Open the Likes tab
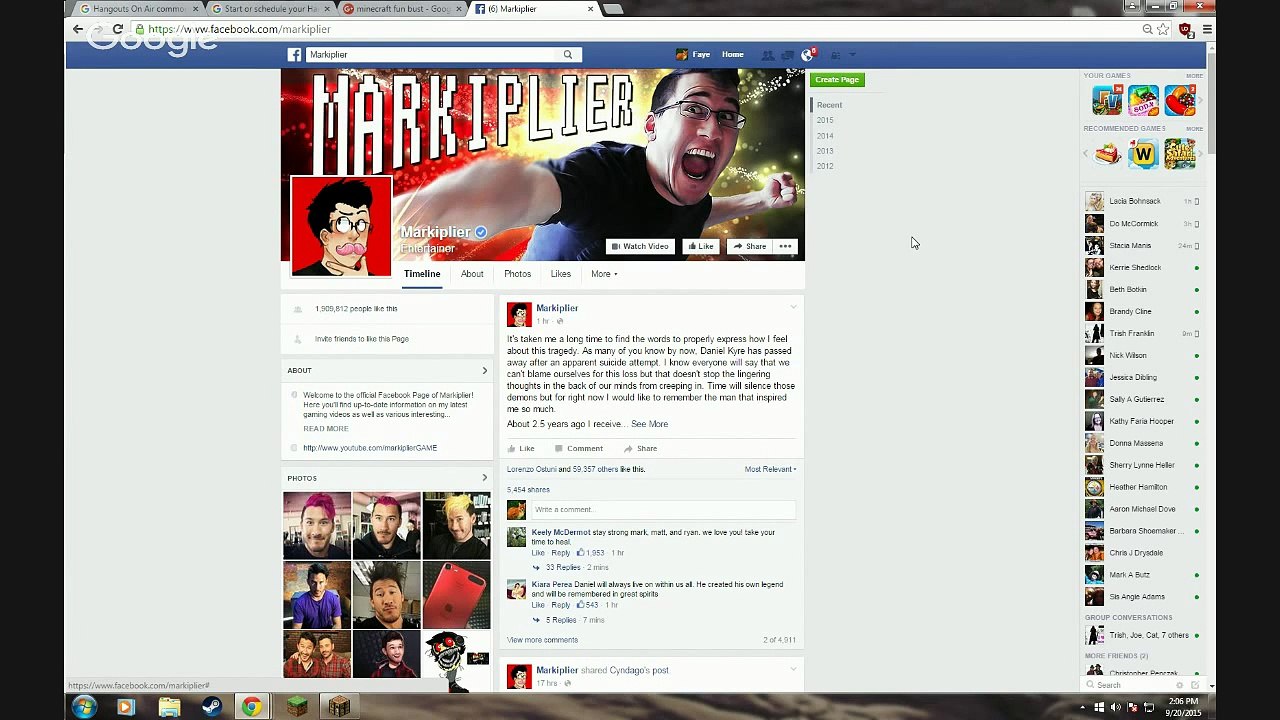Image resolution: width=1280 pixels, height=720 pixels. click(560, 274)
